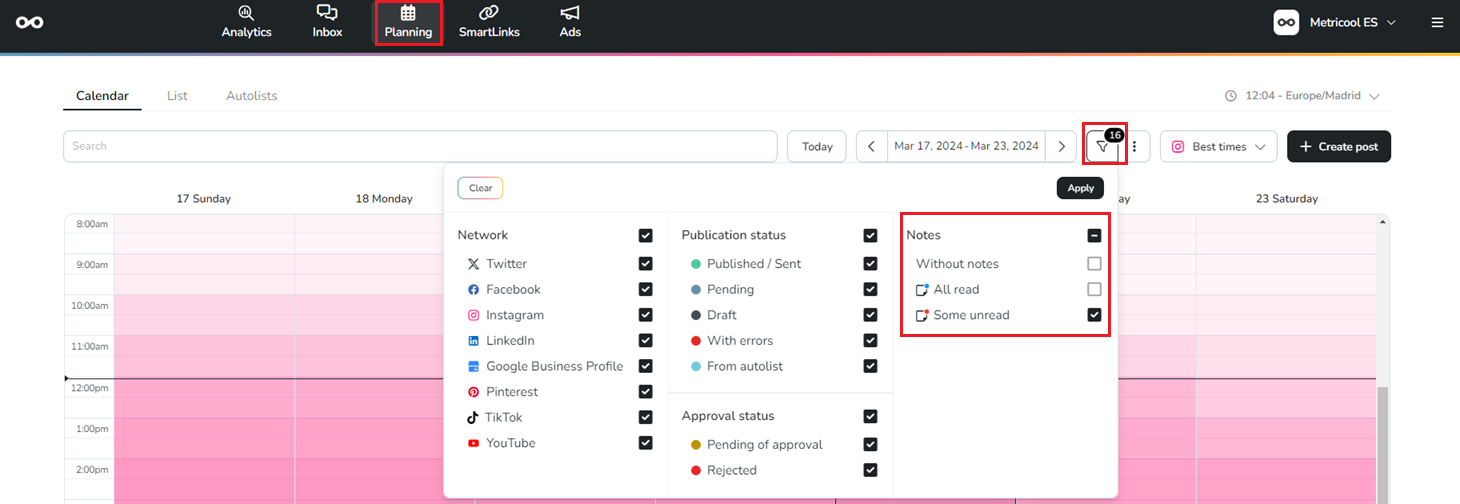This screenshot has height=504, width=1460.
Task: Click the filter funnel icon
Action: point(1102,147)
